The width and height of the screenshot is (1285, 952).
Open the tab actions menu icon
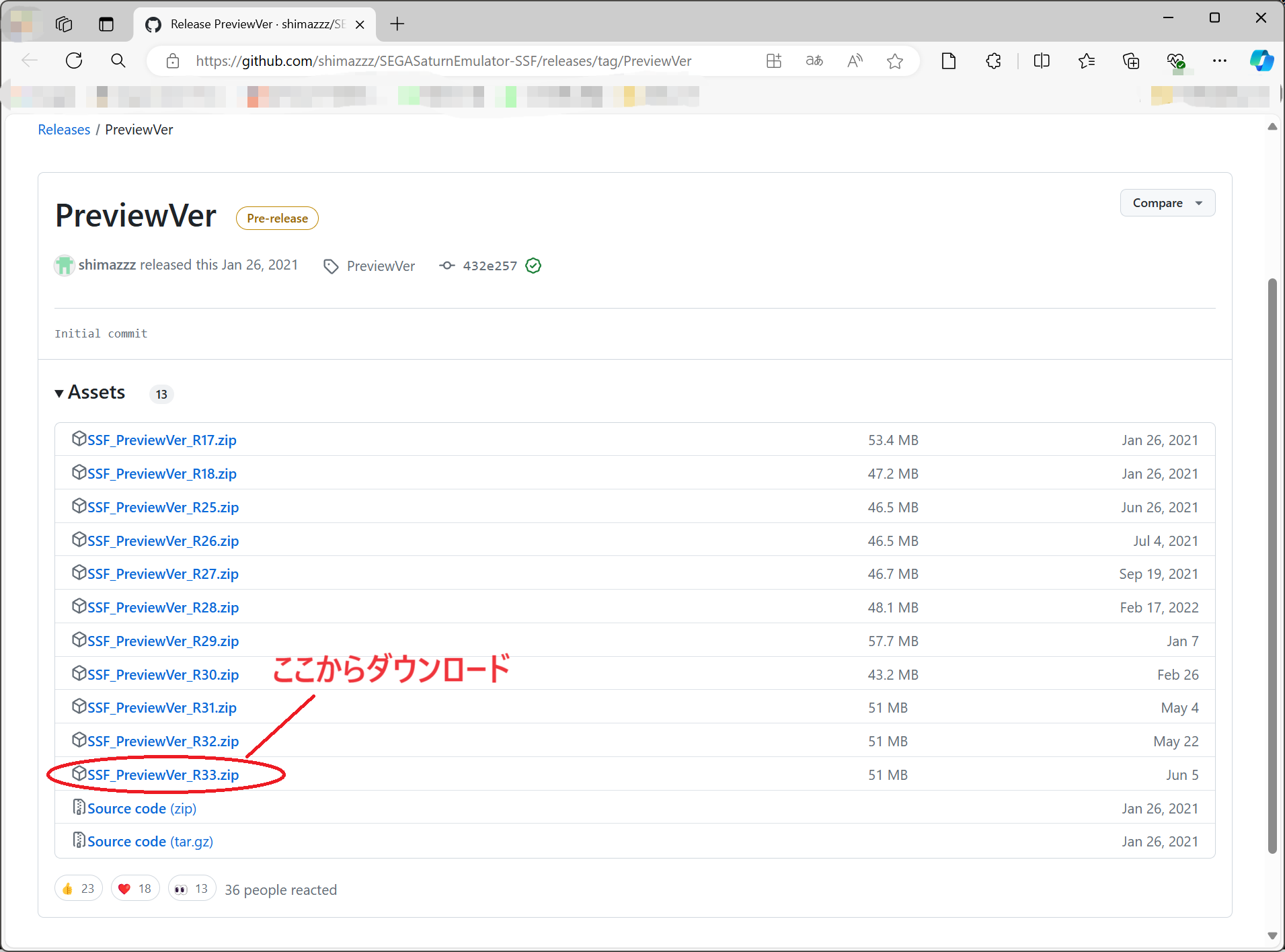pyautogui.click(x=106, y=24)
